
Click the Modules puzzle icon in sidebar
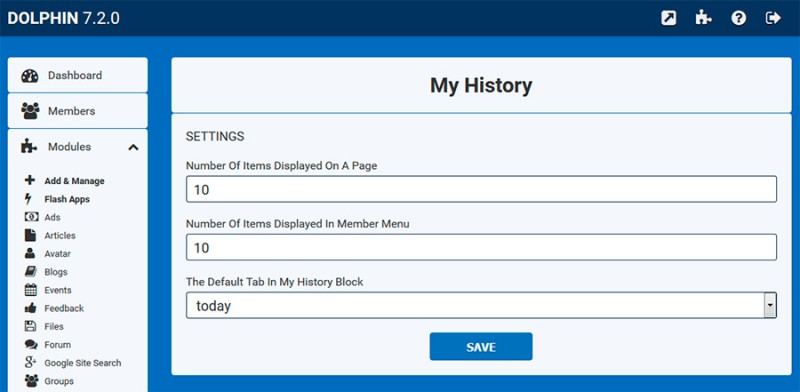pos(30,146)
